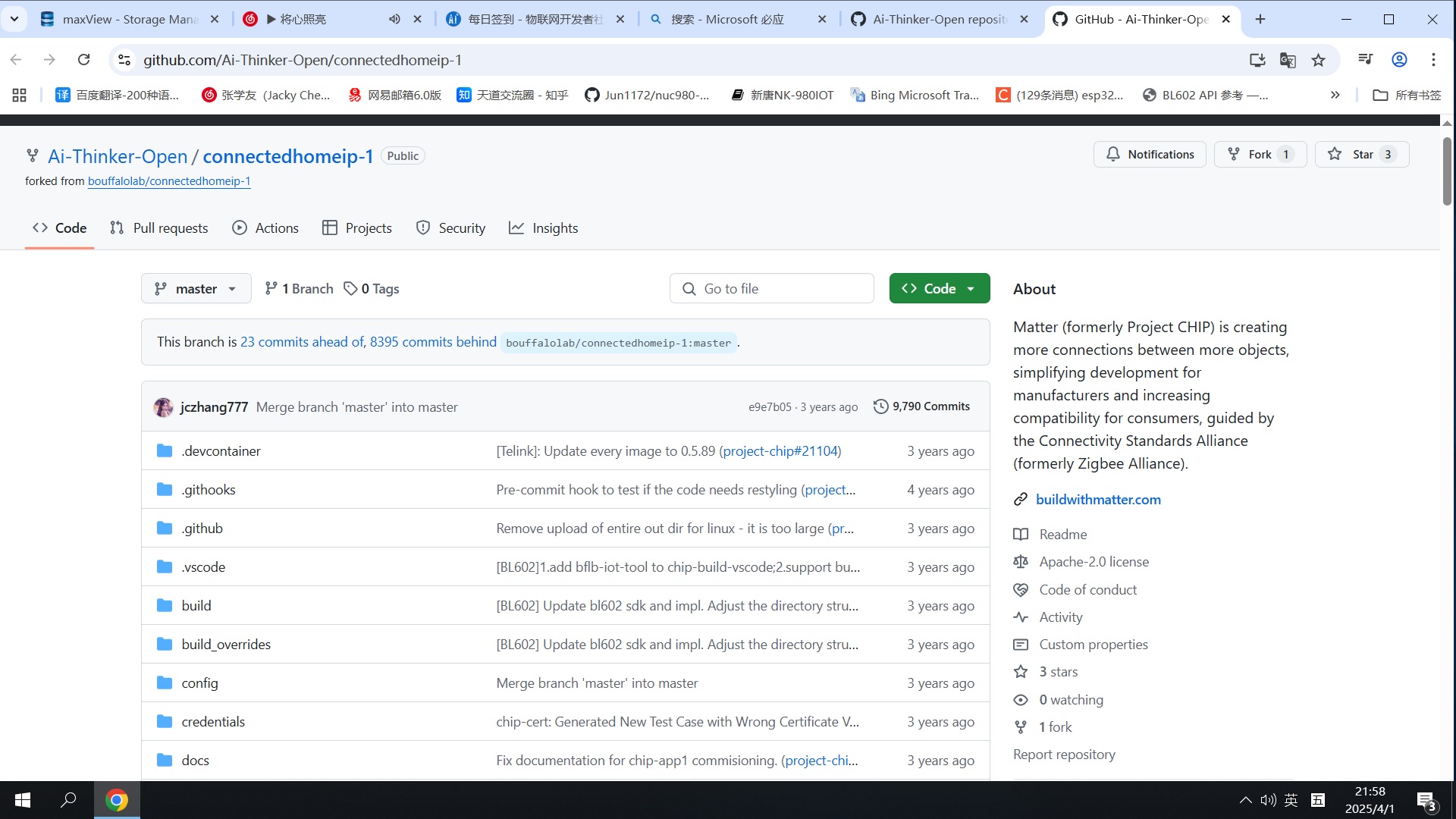Open the buildwithmatter.com link
The image size is (1456, 819).
(1098, 499)
